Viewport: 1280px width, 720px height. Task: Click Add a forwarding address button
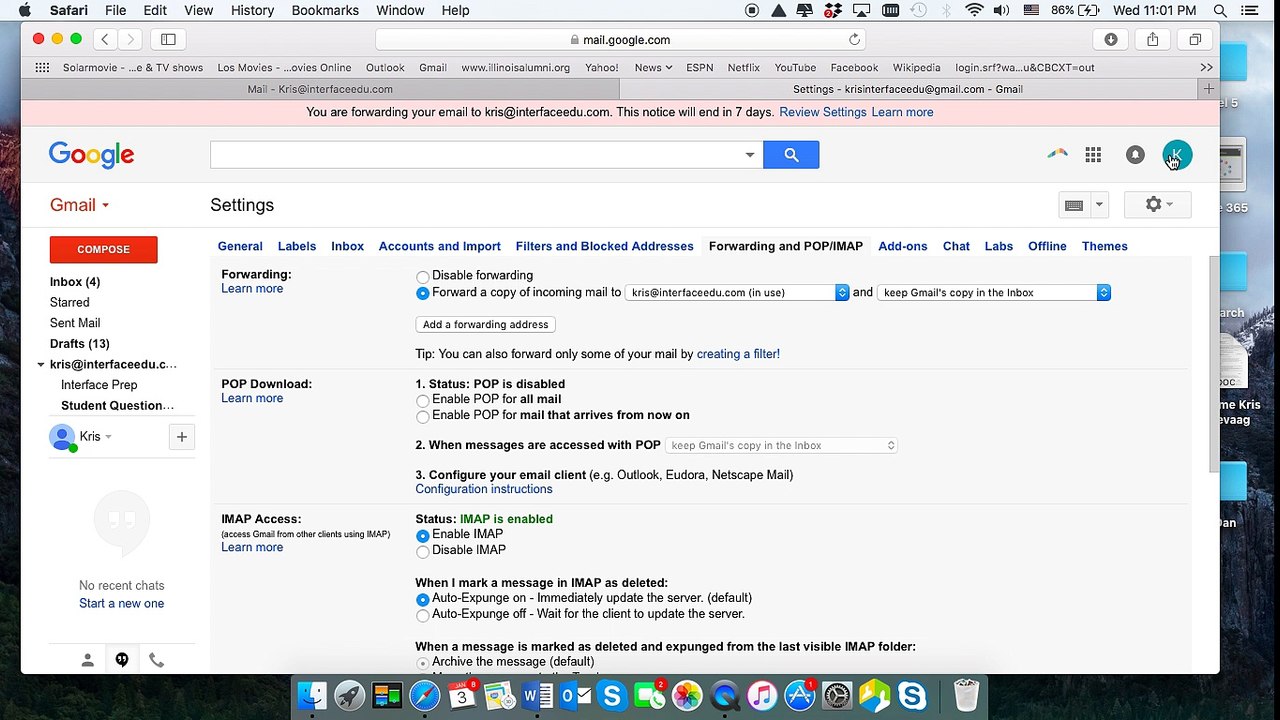486,324
